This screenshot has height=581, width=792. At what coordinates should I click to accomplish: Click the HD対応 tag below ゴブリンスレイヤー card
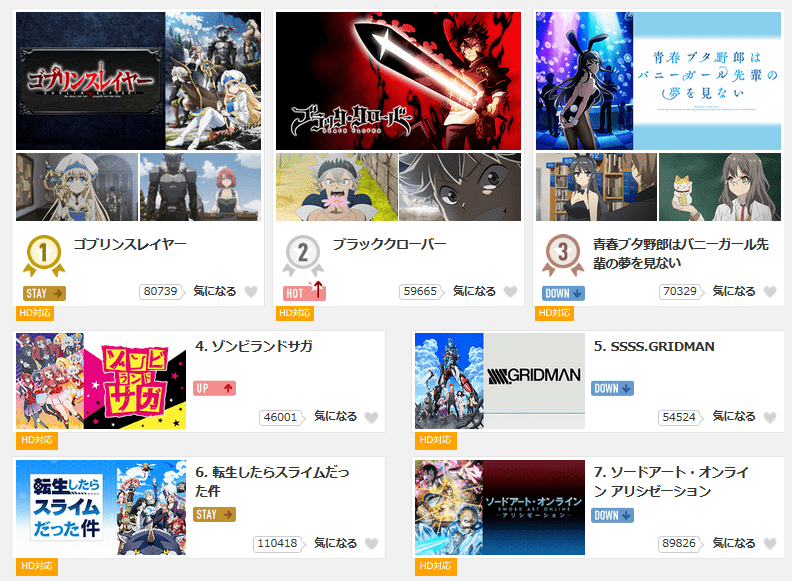35,313
